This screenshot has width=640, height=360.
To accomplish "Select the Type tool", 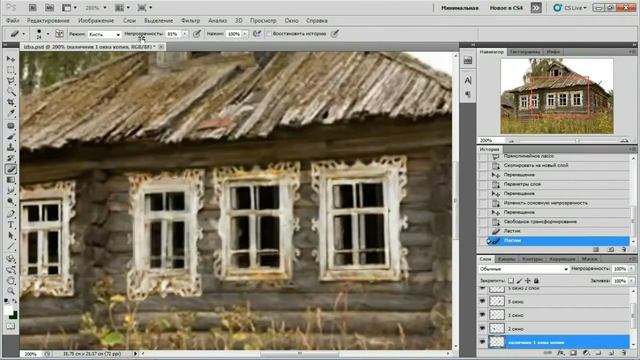I will click(11, 225).
